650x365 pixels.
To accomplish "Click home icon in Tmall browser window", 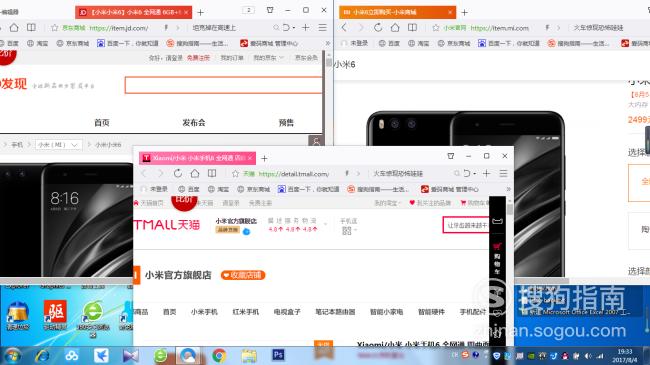I will click(x=195, y=173).
